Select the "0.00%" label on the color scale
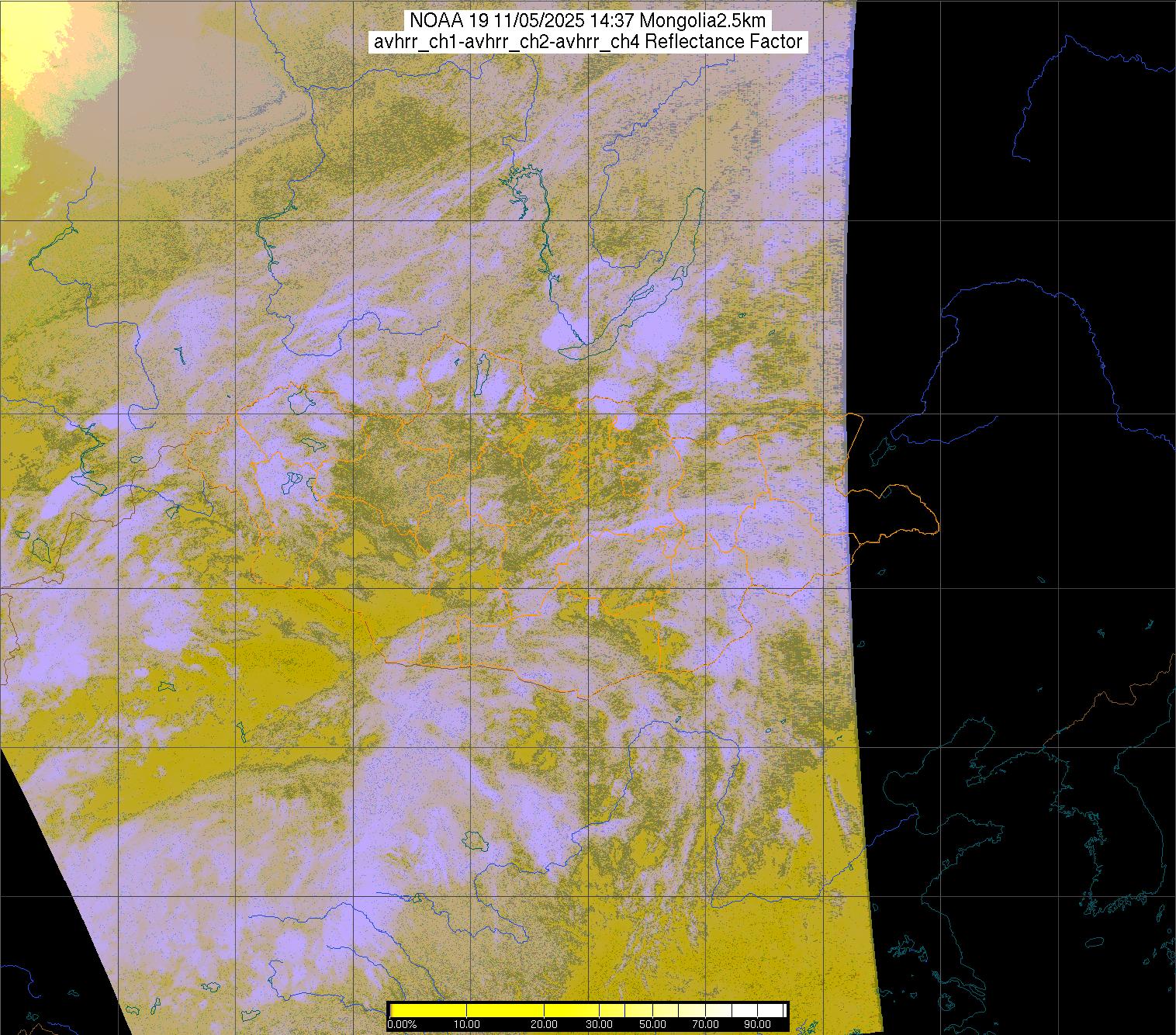Image resolution: width=1176 pixels, height=1035 pixels. coord(402,1024)
